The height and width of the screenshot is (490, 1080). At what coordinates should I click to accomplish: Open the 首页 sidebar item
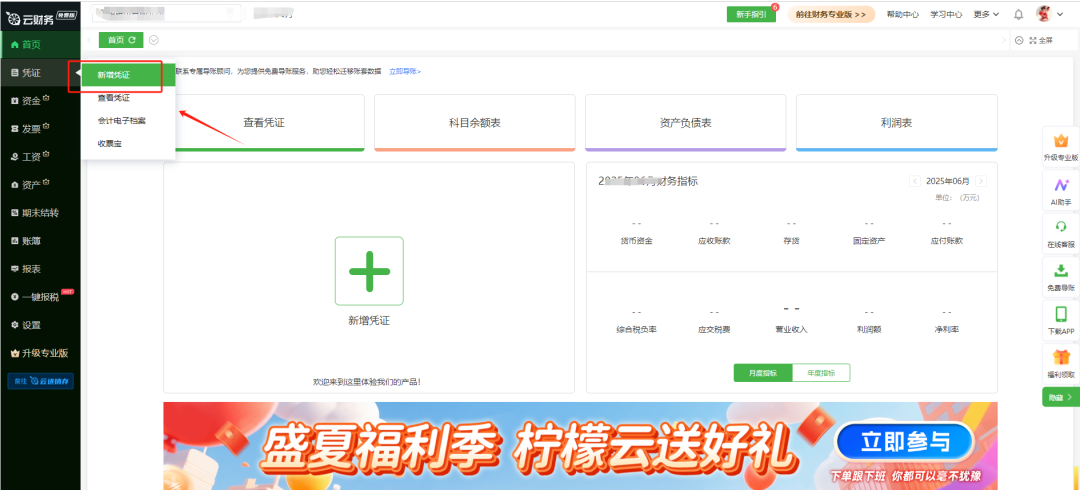point(40,44)
